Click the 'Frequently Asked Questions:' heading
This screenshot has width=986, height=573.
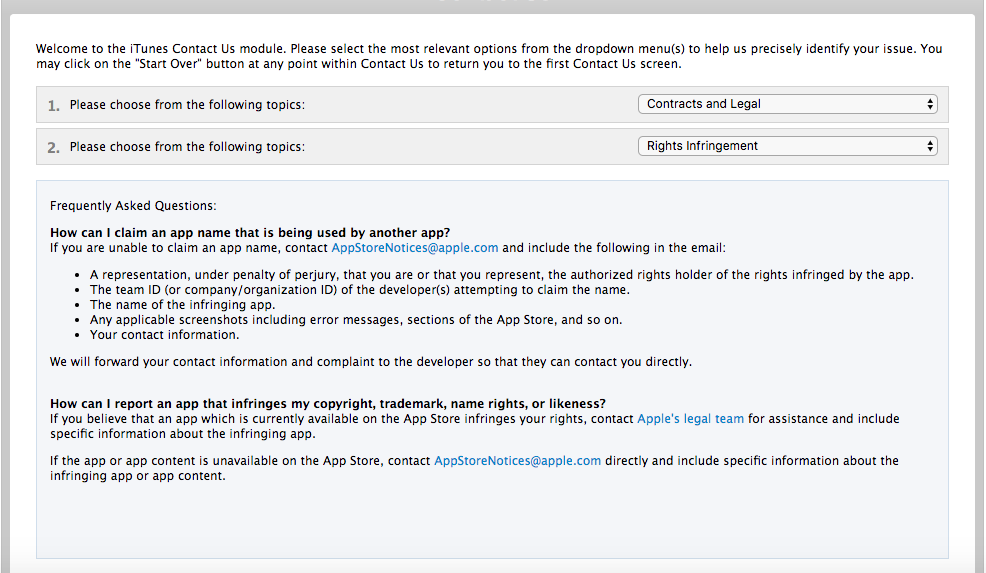[x=133, y=206]
